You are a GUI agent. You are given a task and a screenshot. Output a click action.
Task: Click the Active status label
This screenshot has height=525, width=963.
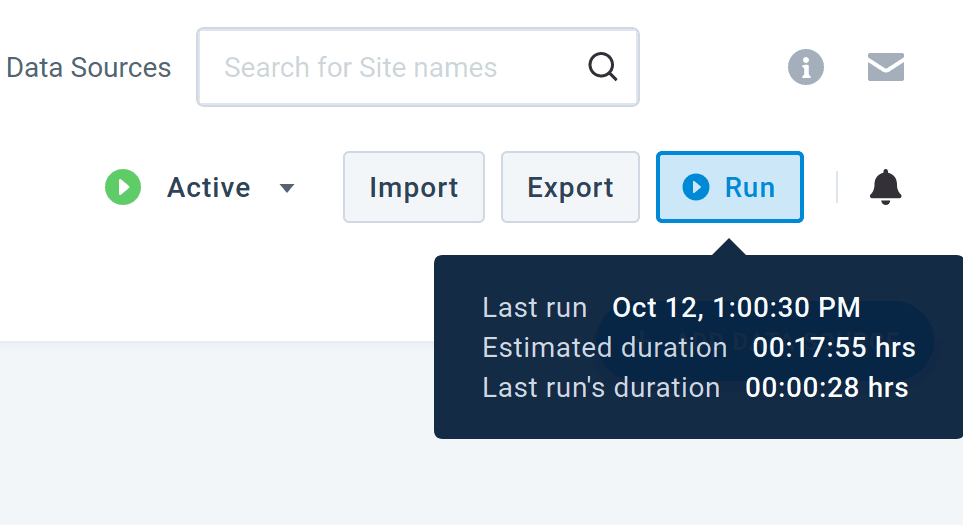coord(208,187)
